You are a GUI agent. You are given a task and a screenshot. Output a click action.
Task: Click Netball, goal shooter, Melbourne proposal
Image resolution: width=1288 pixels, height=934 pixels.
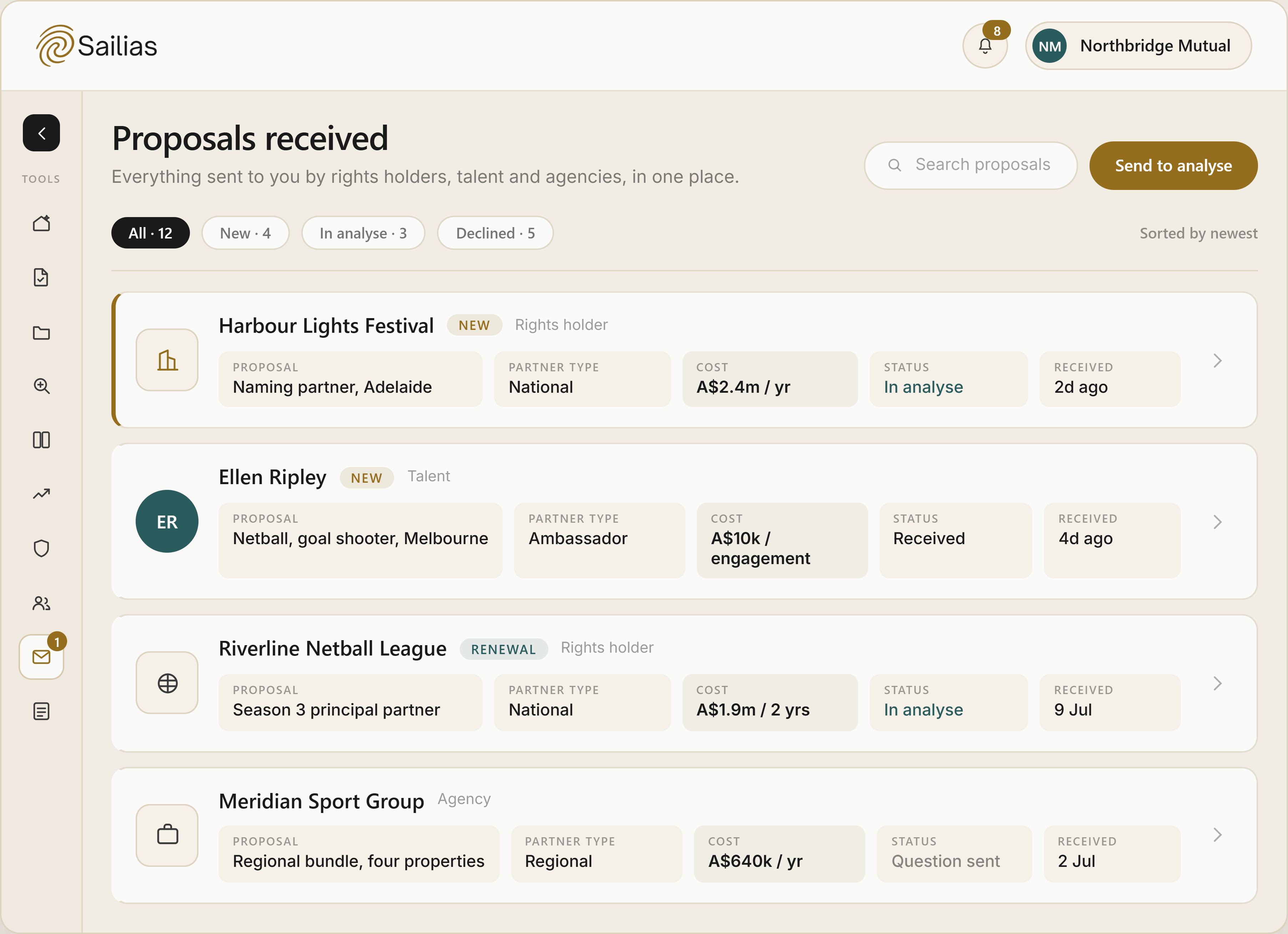360,540
